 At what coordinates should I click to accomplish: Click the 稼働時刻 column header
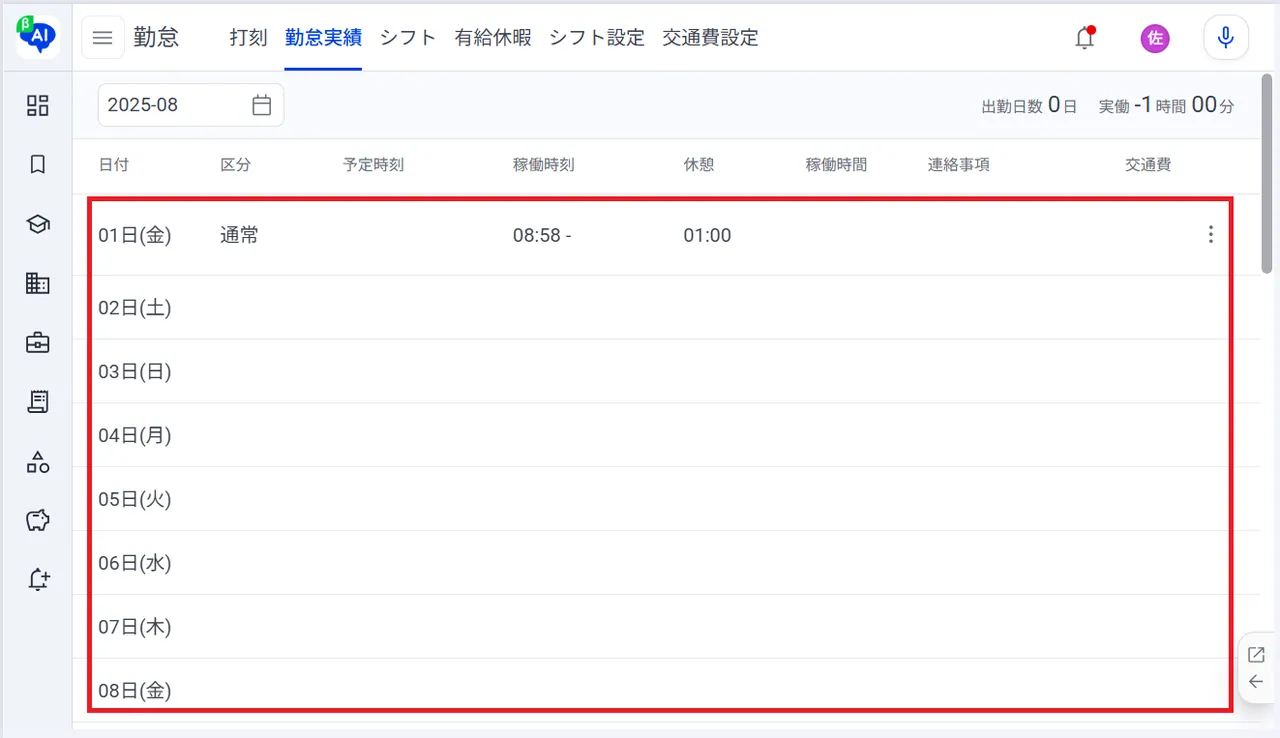[x=544, y=165]
